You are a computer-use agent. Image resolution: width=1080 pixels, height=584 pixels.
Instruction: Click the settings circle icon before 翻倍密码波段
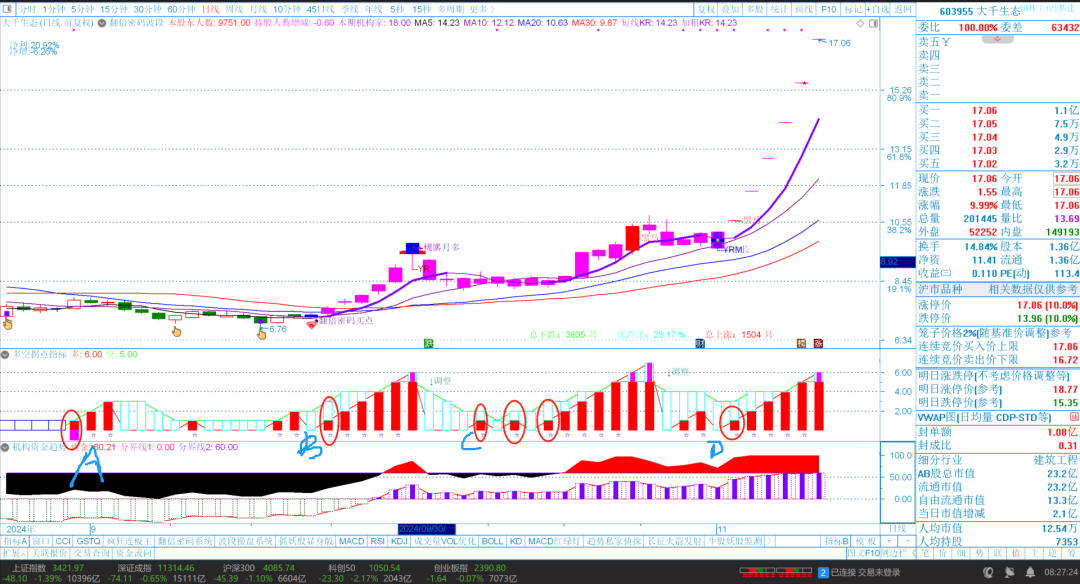tap(102, 23)
